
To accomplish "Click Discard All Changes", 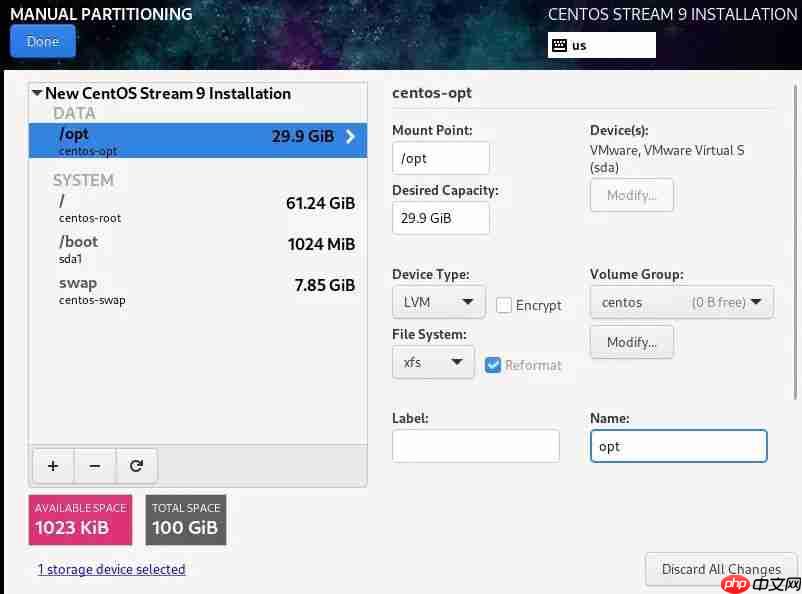I will click(721, 569).
